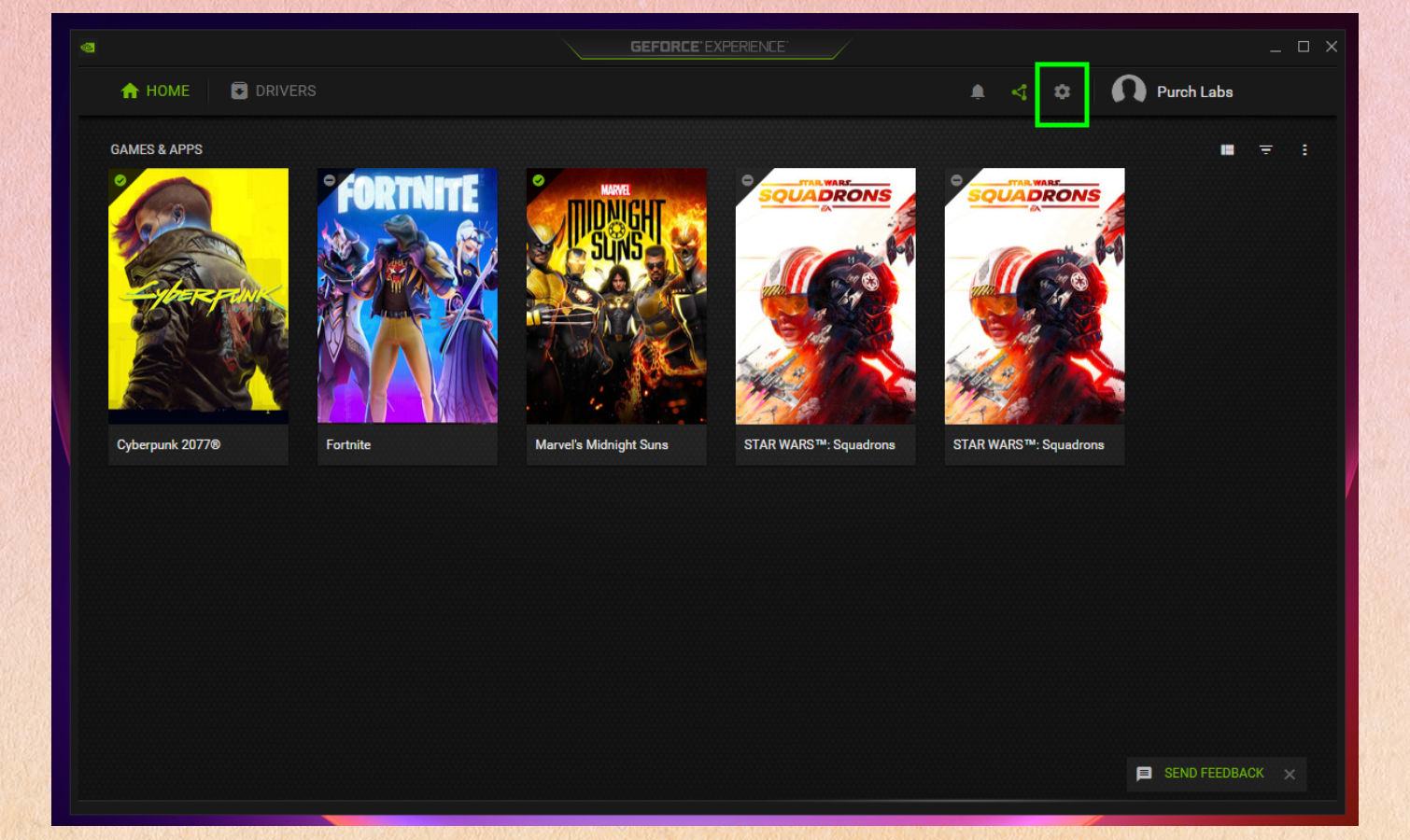Open the Fortnite cover art
This screenshot has height=840, width=1410.
[x=407, y=296]
